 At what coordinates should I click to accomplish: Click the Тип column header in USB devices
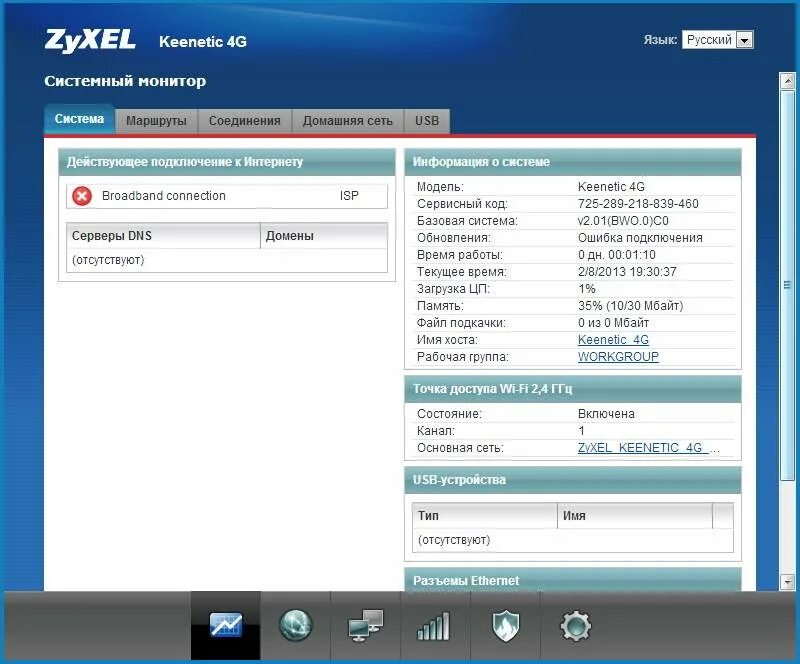[x=485, y=515]
